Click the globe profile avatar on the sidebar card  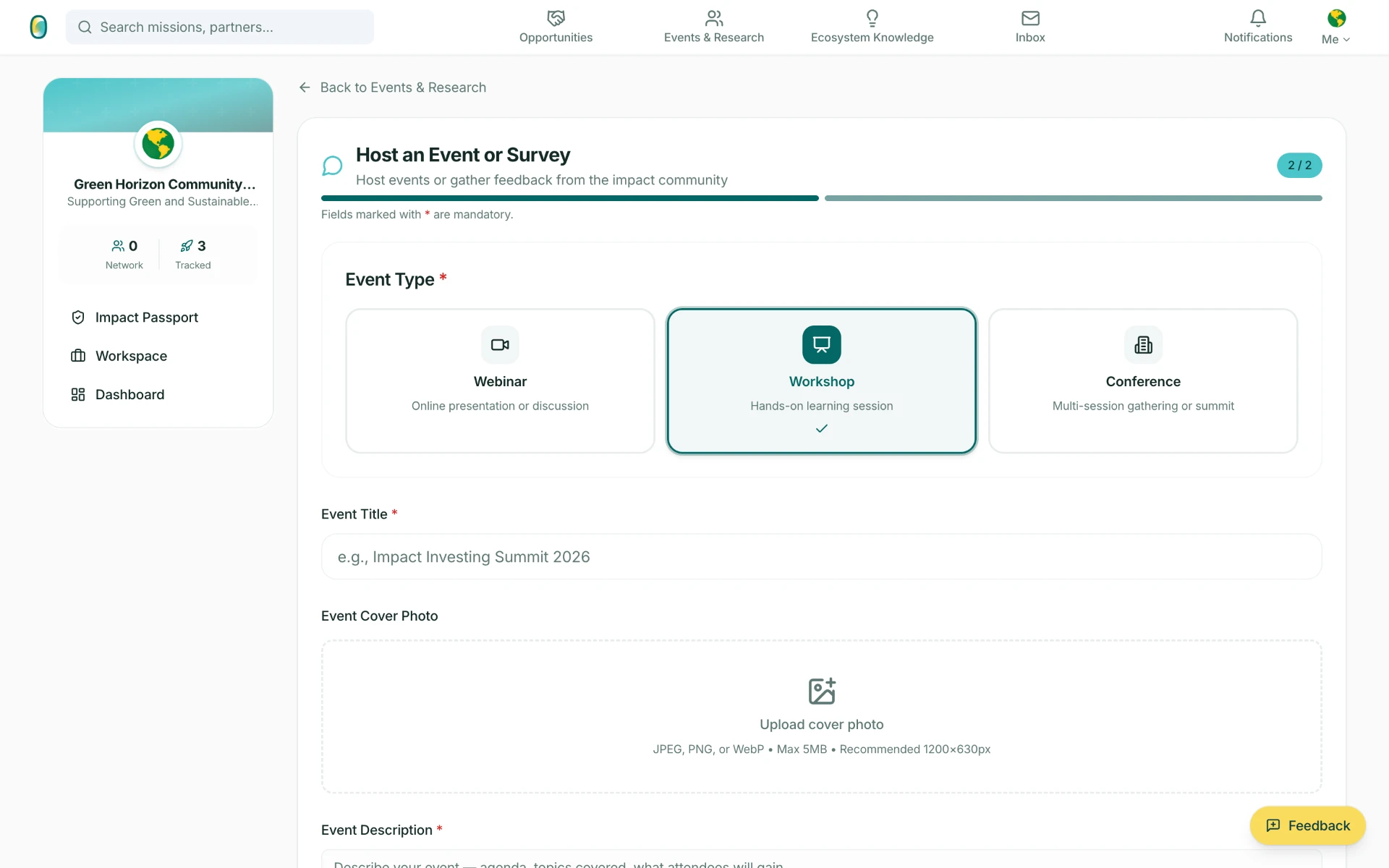point(158,144)
